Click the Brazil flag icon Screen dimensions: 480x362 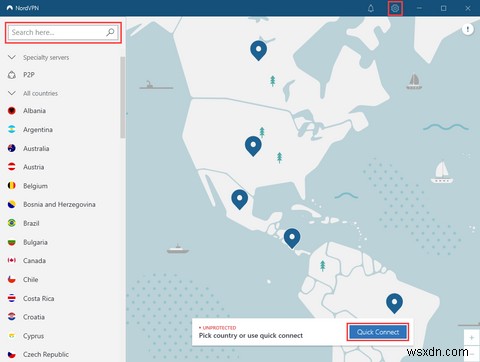(12, 223)
